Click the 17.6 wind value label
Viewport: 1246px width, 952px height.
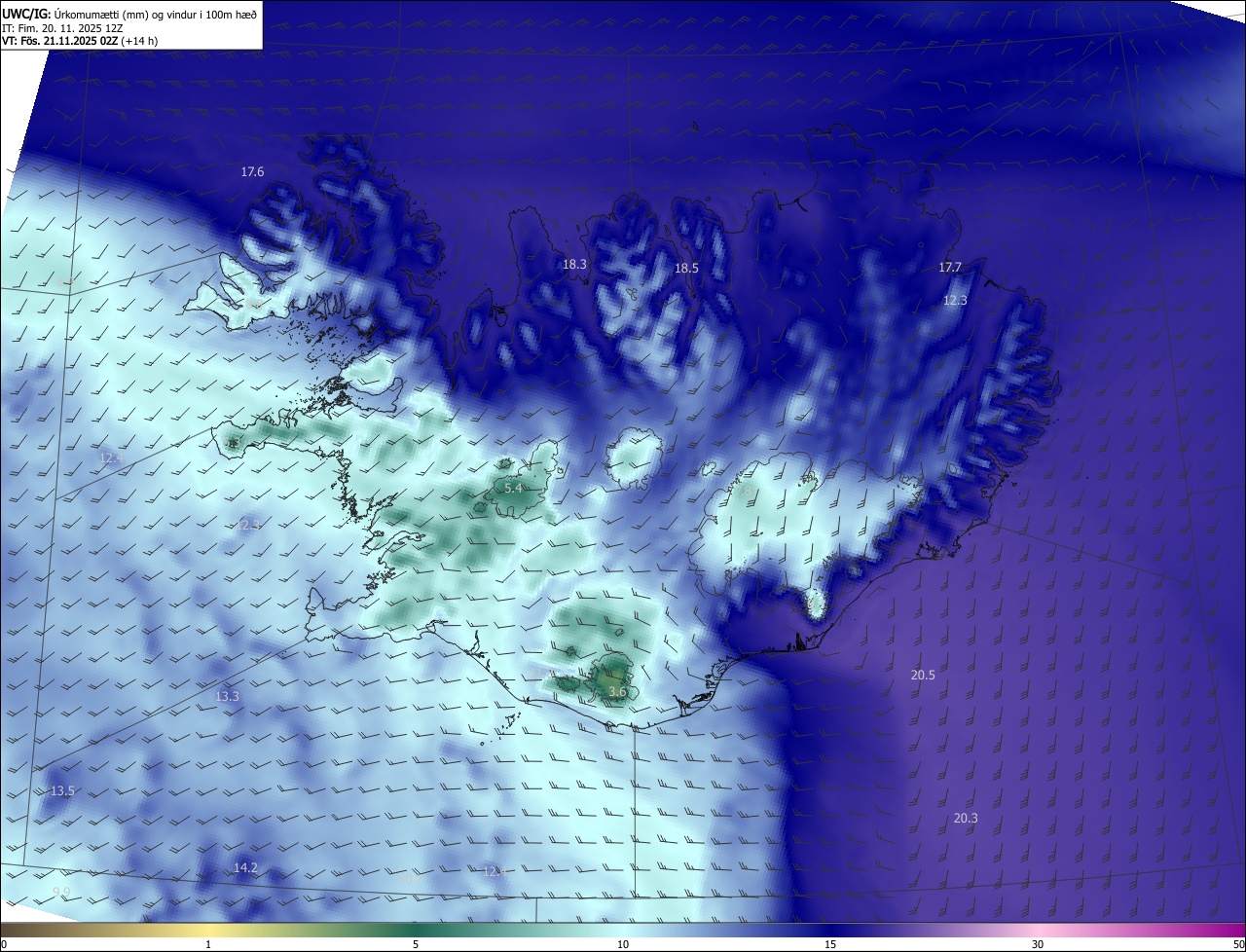pos(252,171)
